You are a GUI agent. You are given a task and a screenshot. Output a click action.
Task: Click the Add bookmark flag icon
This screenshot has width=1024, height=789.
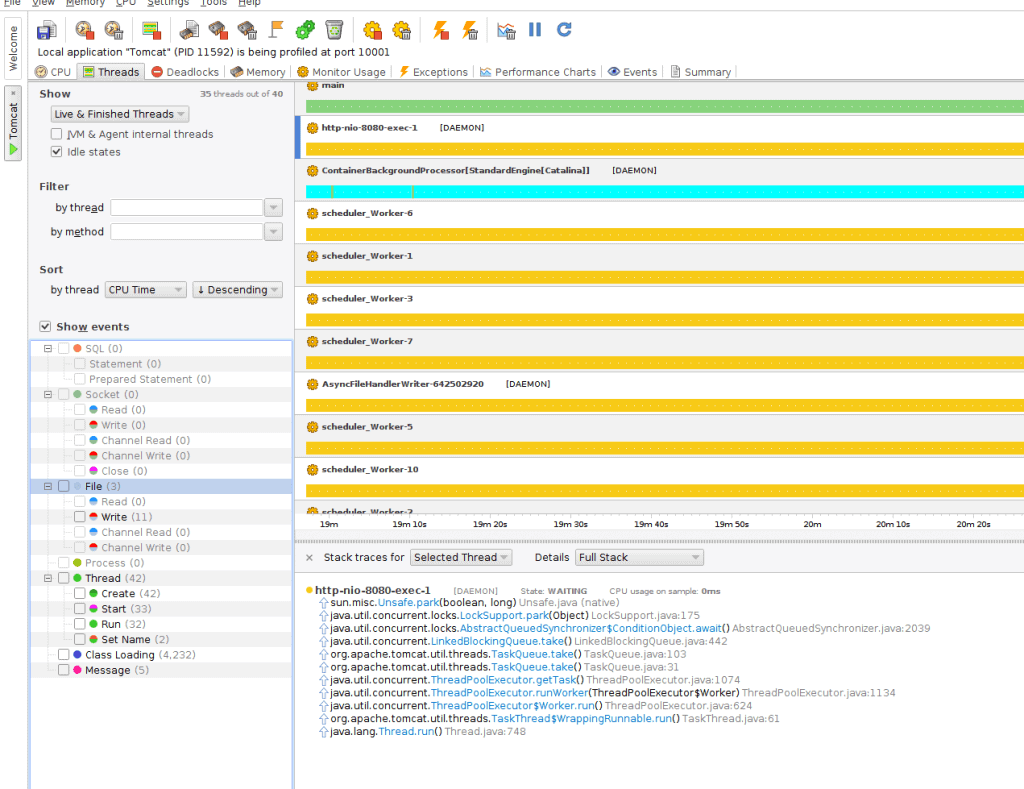click(x=277, y=30)
